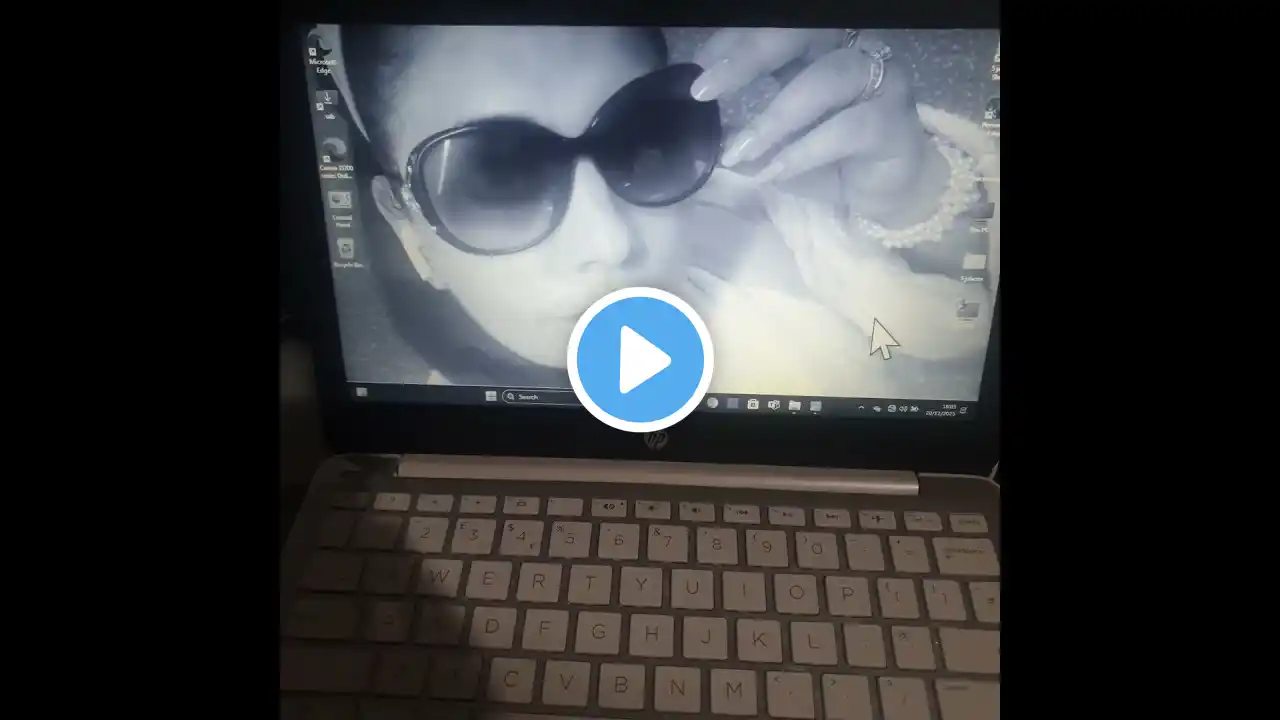Screen dimensions: 1280x720
Task: Open Microsoft Store from the taskbar
Action: point(753,404)
